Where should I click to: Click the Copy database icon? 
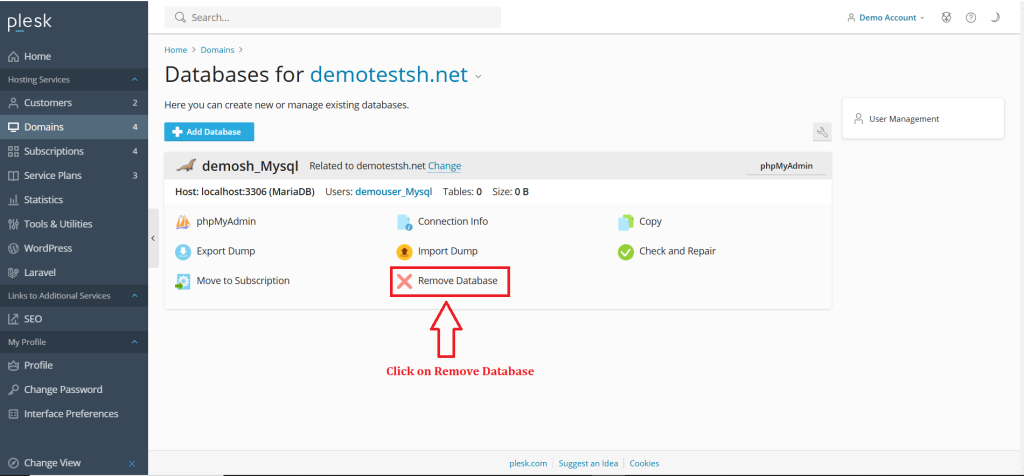click(626, 223)
